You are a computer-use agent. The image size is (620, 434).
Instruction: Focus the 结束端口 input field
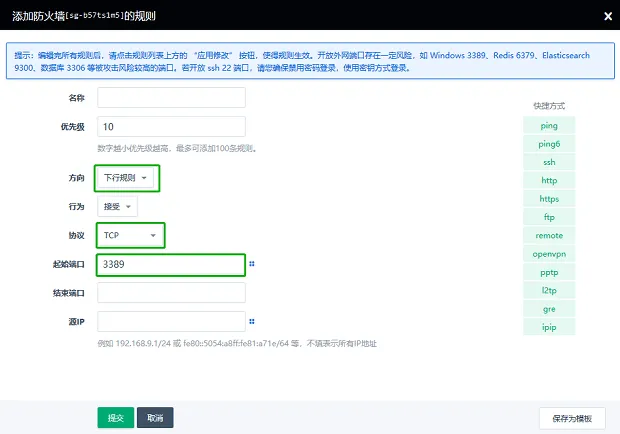(x=172, y=293)
